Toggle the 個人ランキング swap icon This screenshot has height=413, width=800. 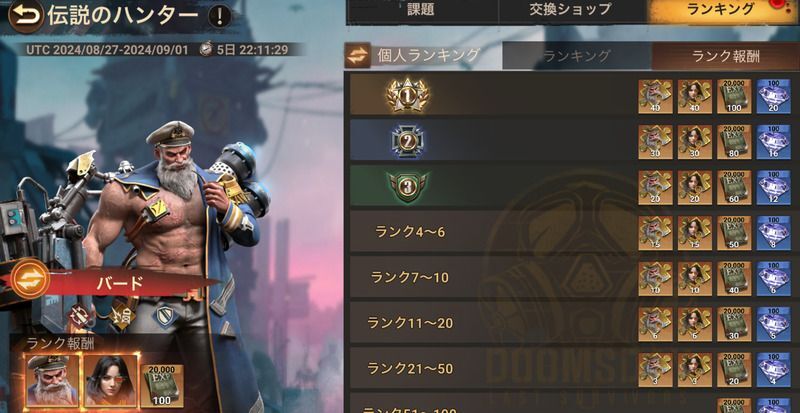tap(358, 55)
